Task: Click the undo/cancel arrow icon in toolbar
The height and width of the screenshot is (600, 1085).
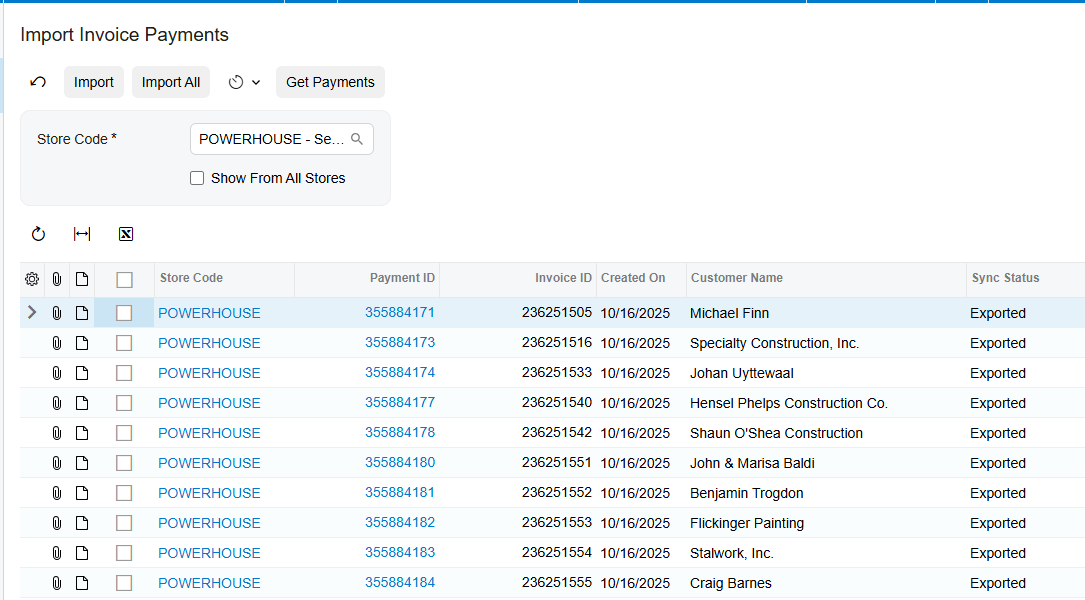Action: [38, 82]
